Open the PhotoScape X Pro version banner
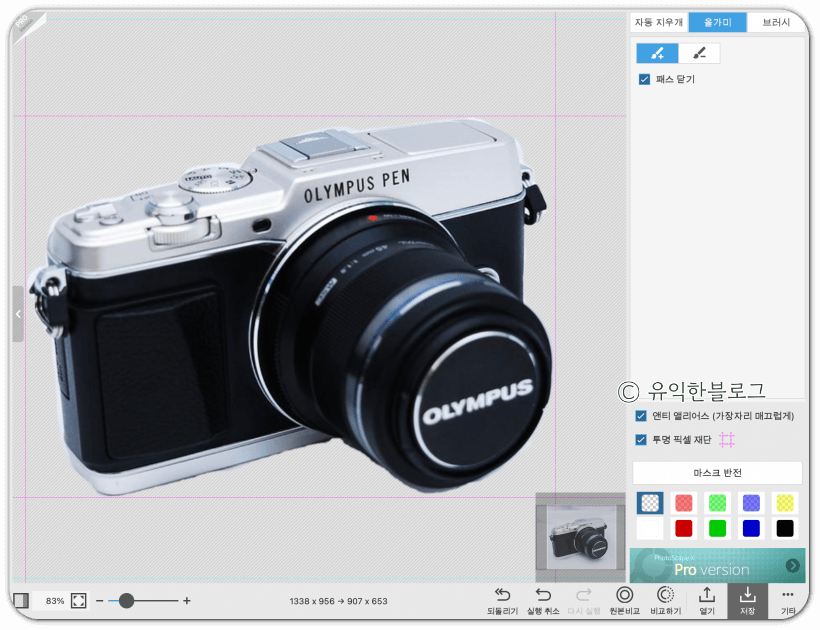Screen dimensions: 820x630 (x=718, y=566)
